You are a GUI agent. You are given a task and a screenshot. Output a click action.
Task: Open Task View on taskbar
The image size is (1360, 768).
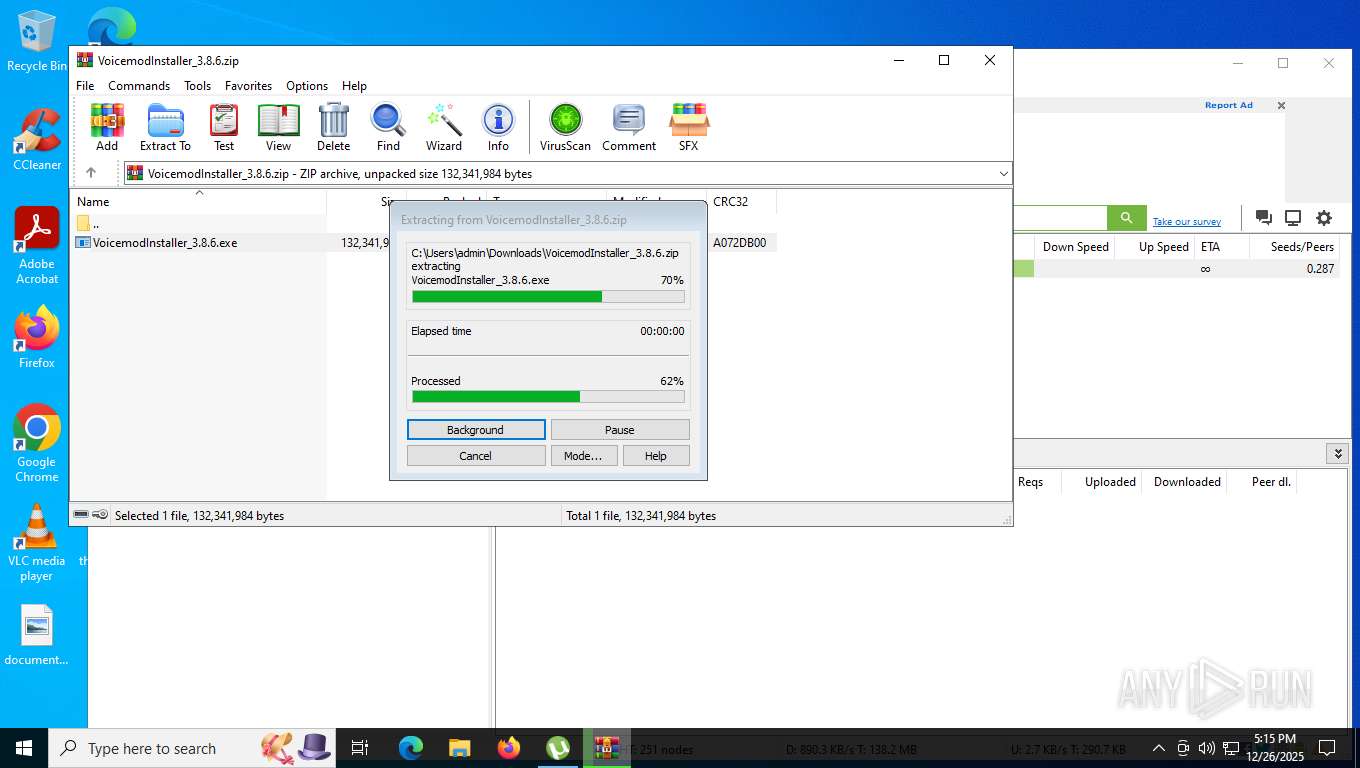[360, 748]
